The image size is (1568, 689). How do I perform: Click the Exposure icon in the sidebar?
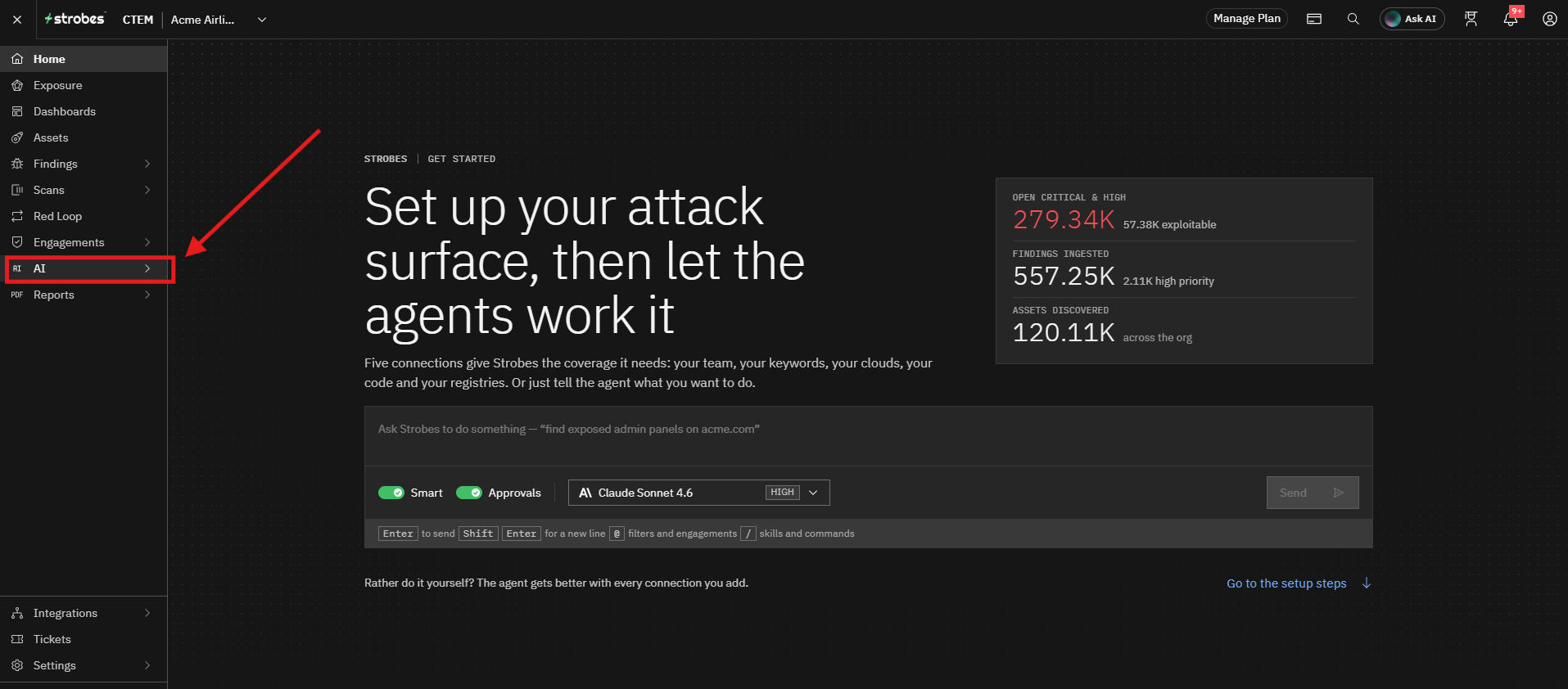pyautogui.click(x=17, y=85)
